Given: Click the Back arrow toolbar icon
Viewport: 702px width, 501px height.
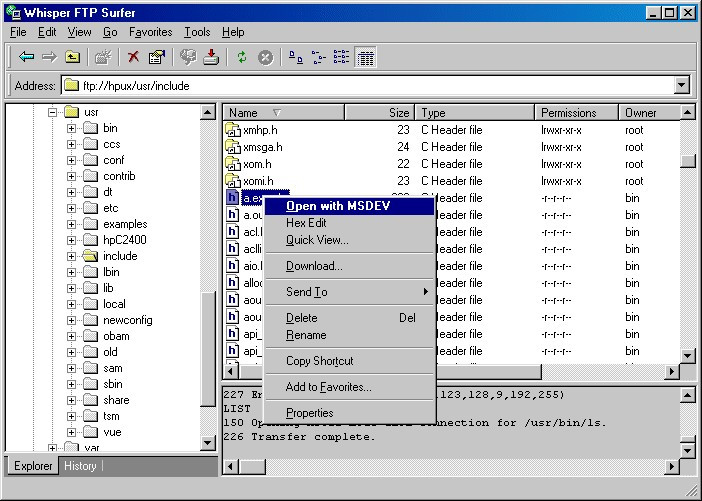Looking at the screenshot, I should pos(27,57).
